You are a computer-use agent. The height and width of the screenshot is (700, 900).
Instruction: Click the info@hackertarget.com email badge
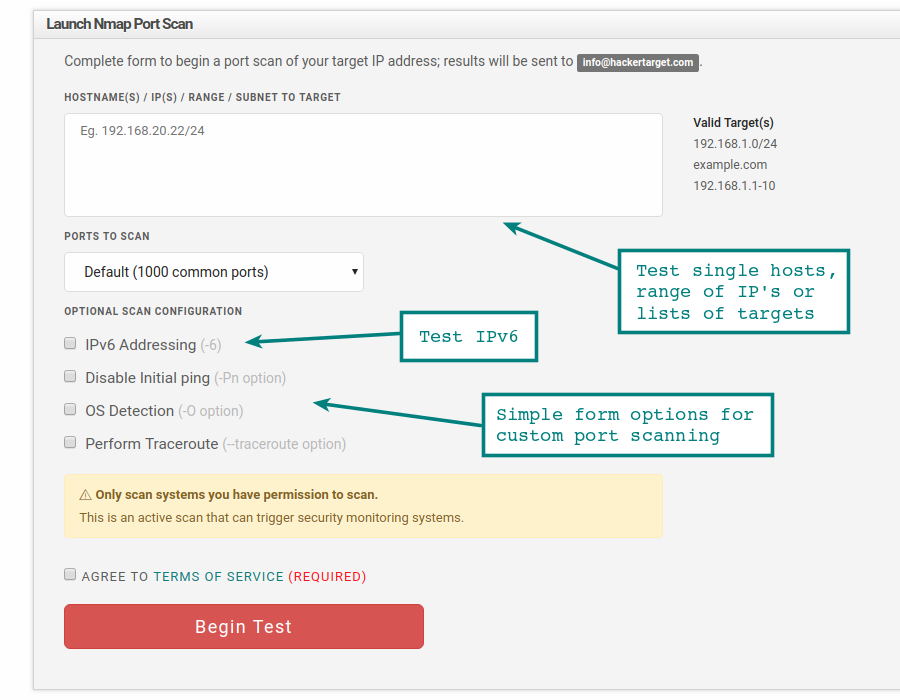pyautogui.click(x=638, y=62)
